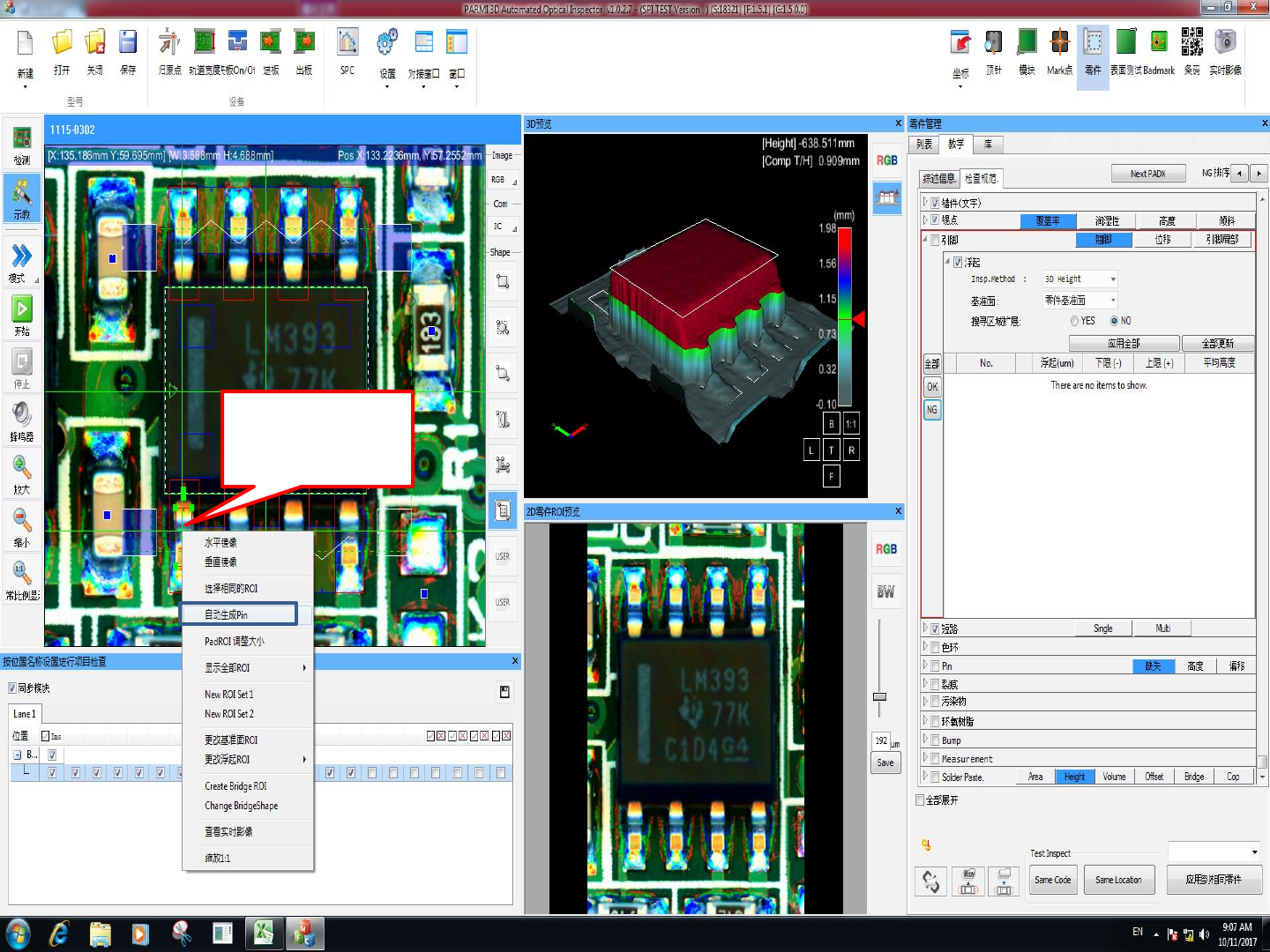Expand the 短路 tree section
The width and height of the screenshot is (1270, 952).
pyautogui.click(x=925, y=628)
